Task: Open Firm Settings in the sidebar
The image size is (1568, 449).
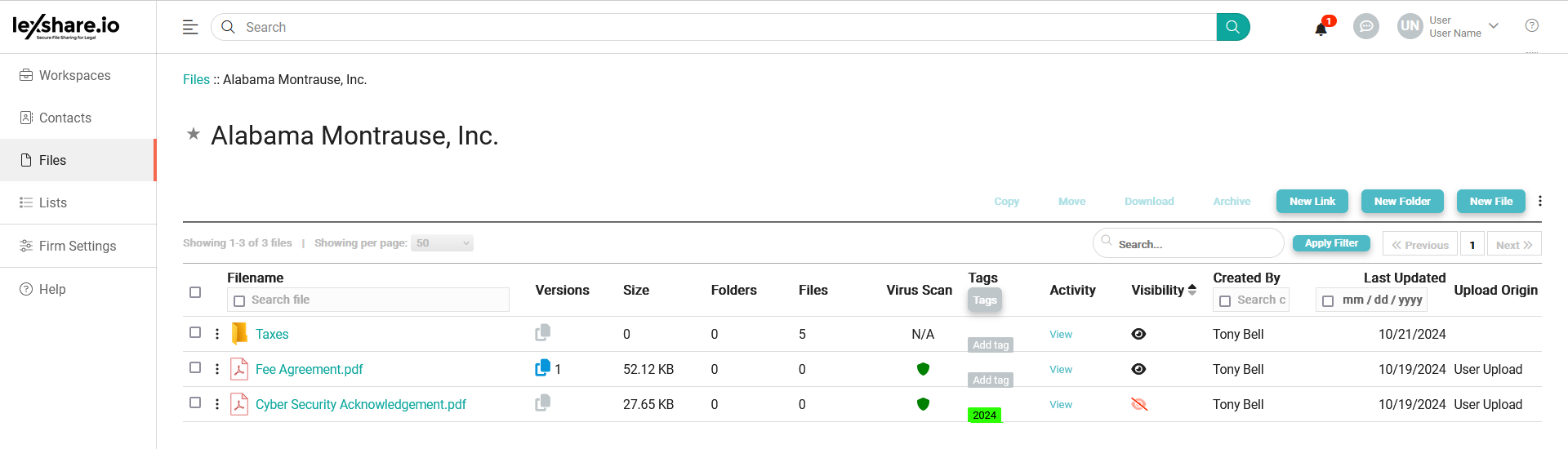Action: 78,246
